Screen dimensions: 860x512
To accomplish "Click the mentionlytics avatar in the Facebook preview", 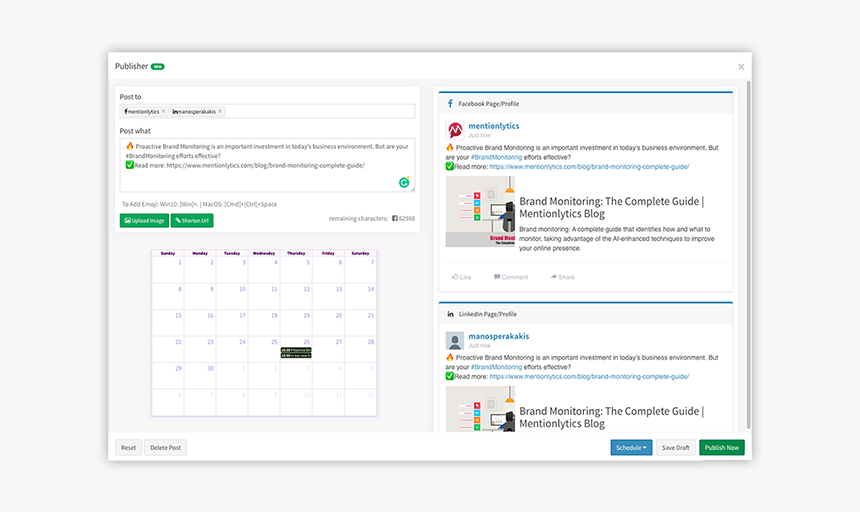I will (x=455, y=130).
